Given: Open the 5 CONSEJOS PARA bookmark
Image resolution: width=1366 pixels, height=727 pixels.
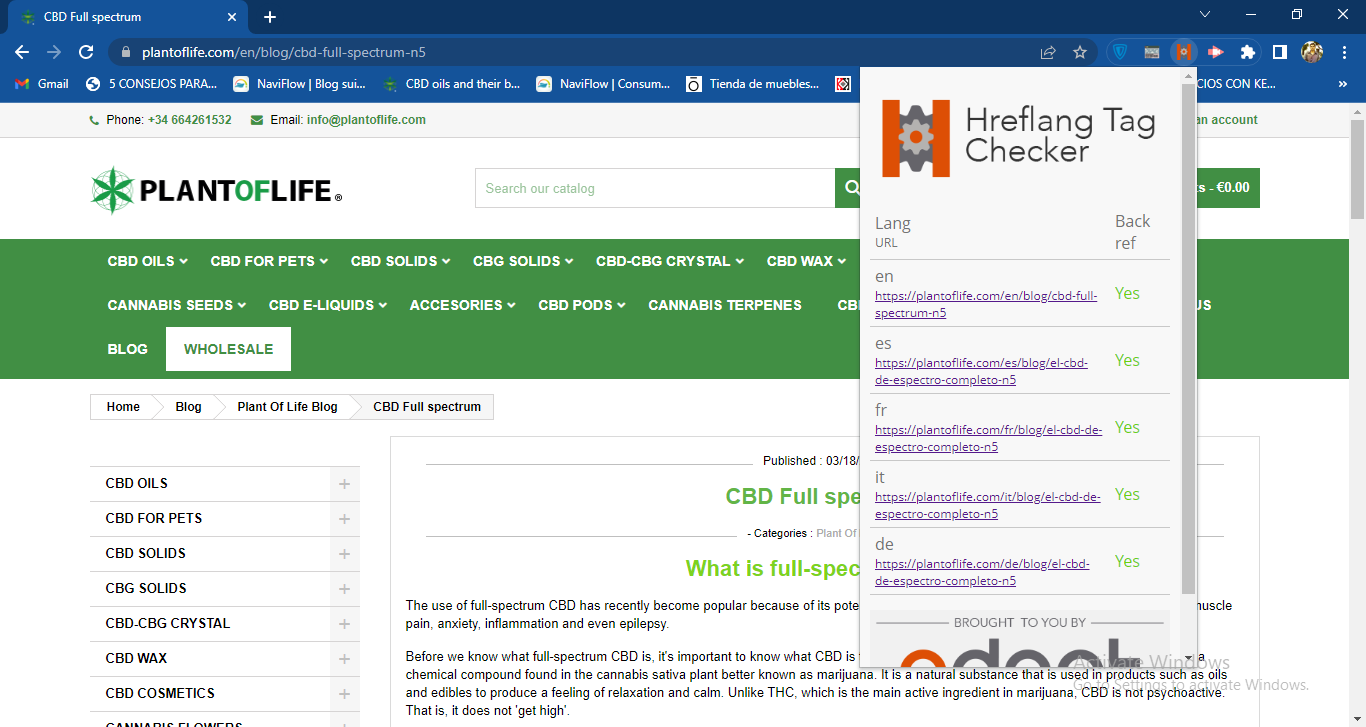Looking at the screenshot, I should 152,84.
